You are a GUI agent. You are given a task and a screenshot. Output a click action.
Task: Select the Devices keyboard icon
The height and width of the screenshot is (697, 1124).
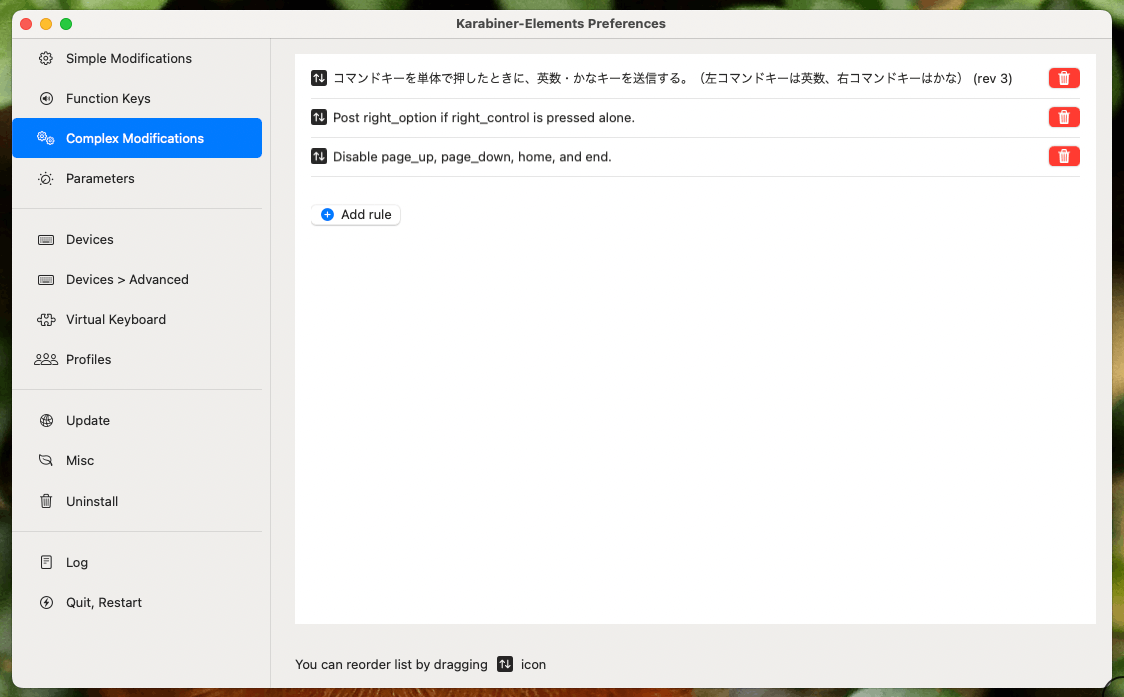pos(45,239)
